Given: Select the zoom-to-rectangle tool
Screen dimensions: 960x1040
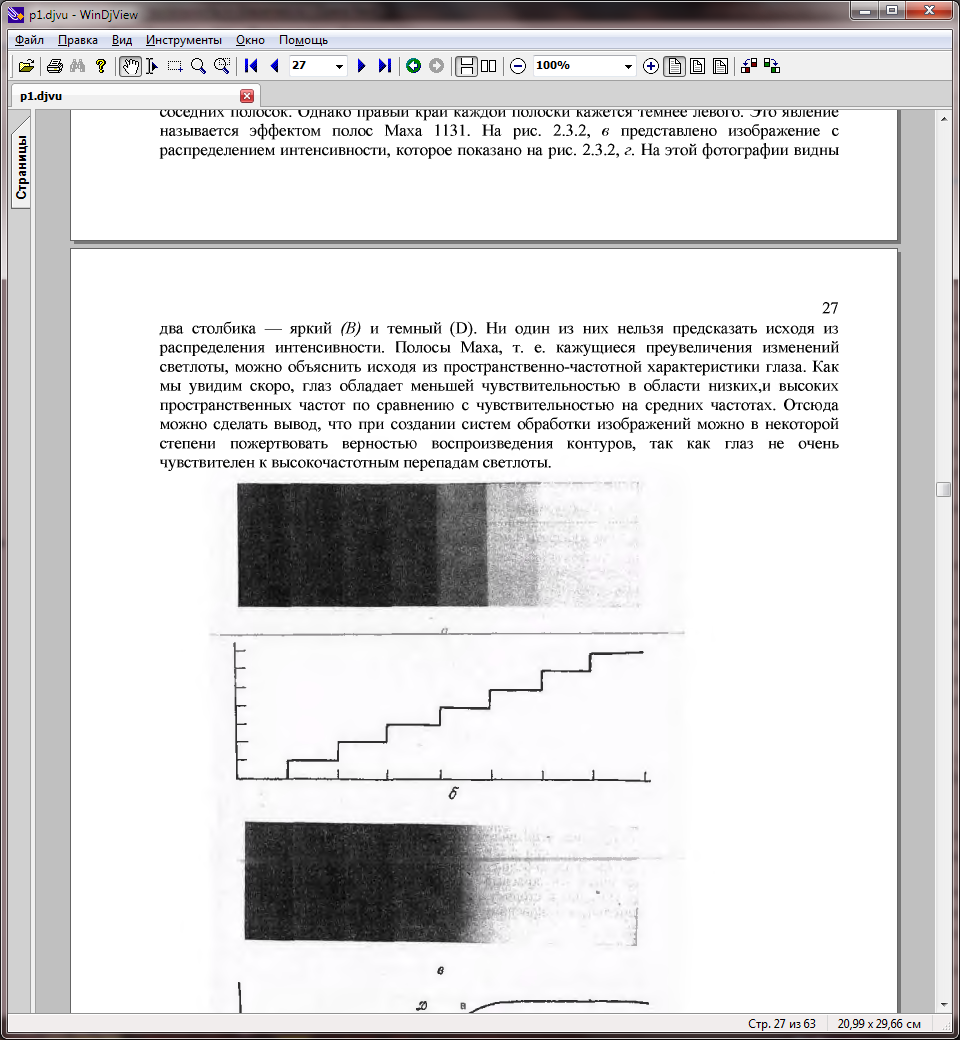Looking at the screenshot, I should point(222,66).
